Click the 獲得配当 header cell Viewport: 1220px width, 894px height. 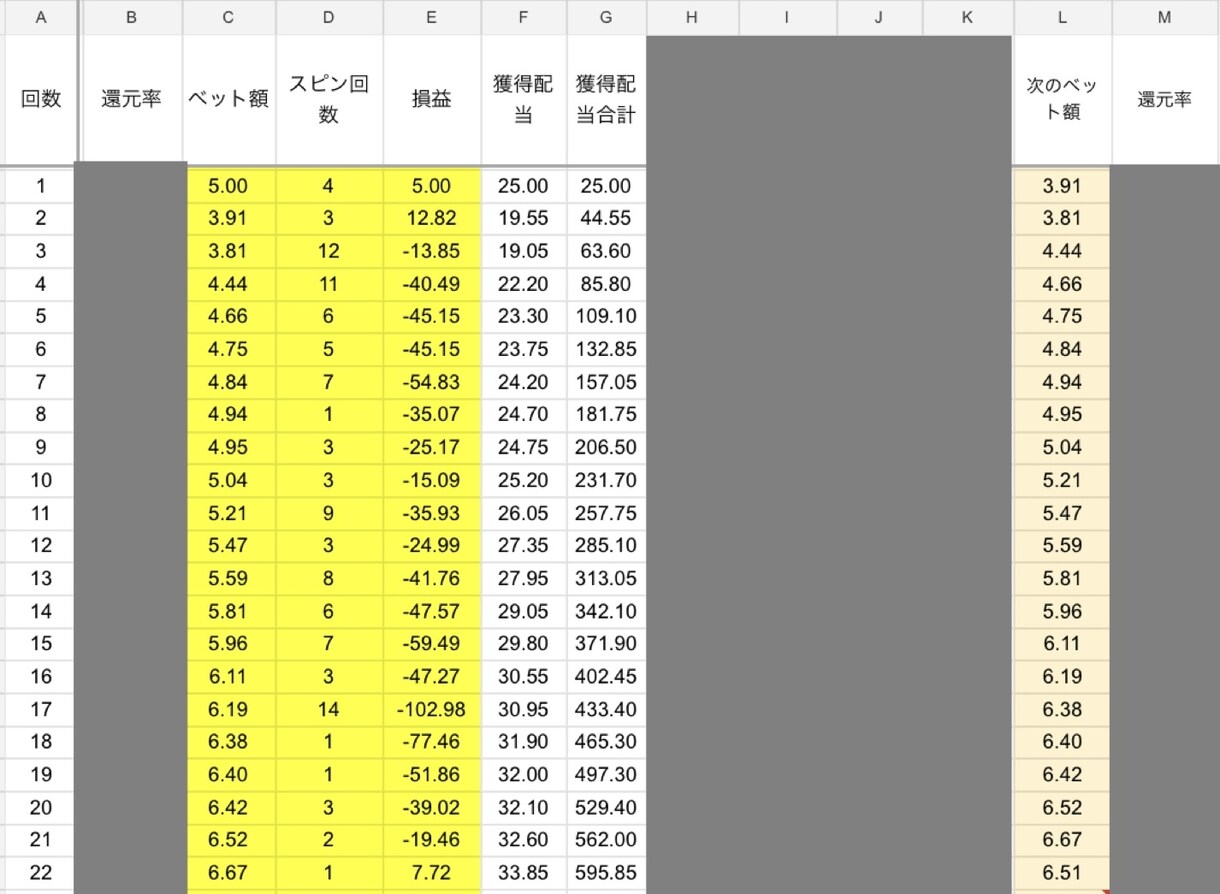pos(524,99)
